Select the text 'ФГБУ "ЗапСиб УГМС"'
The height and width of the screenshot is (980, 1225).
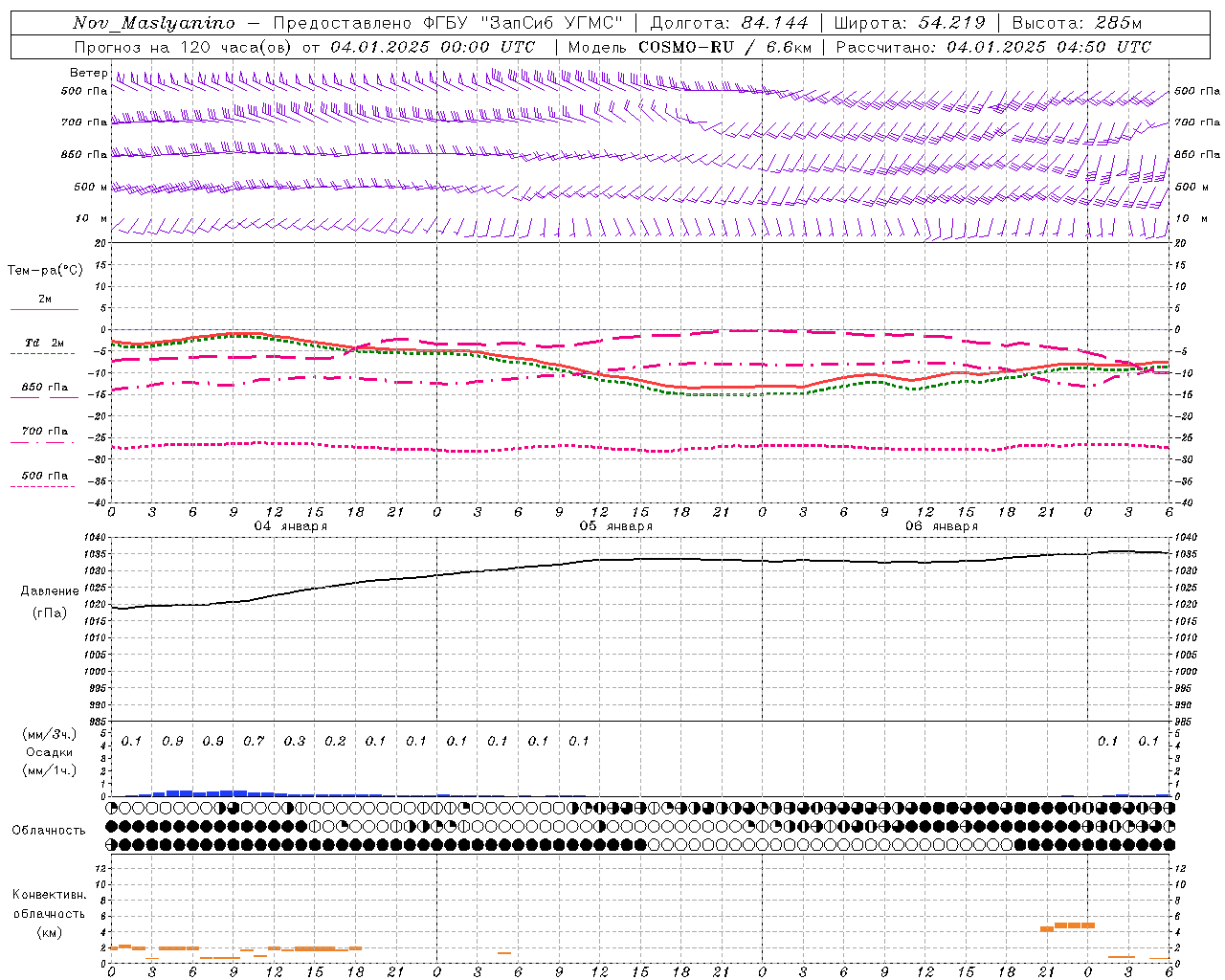tap(522, 23)
